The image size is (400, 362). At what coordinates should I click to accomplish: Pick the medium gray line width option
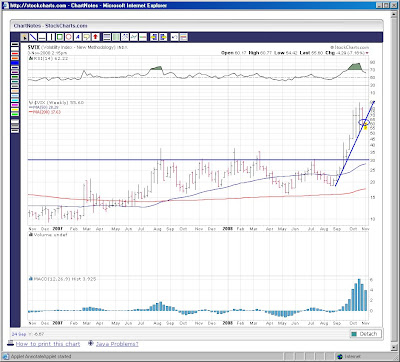click(15, 126)
